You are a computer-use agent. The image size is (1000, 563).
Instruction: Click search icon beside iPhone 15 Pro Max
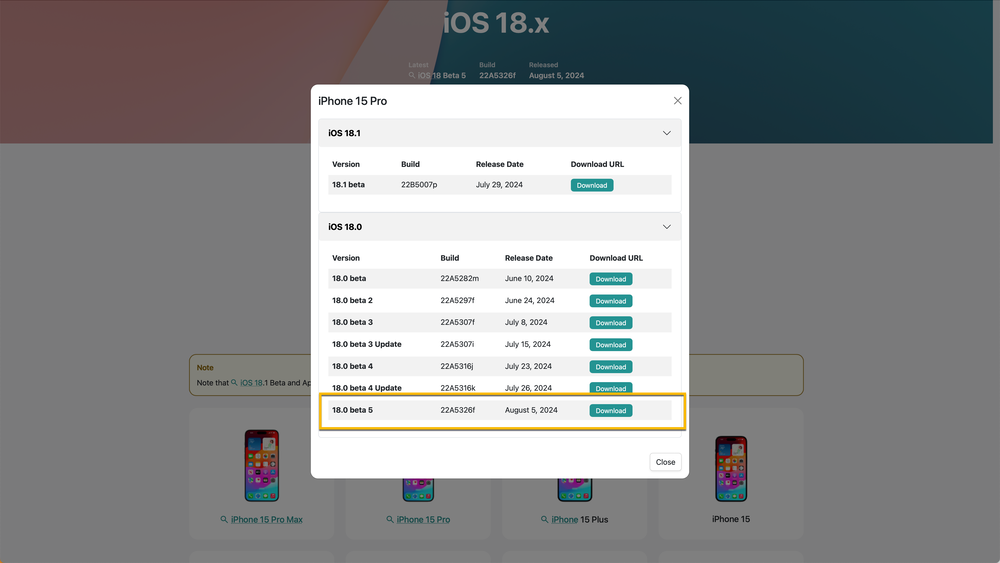(x=224, y=520)
